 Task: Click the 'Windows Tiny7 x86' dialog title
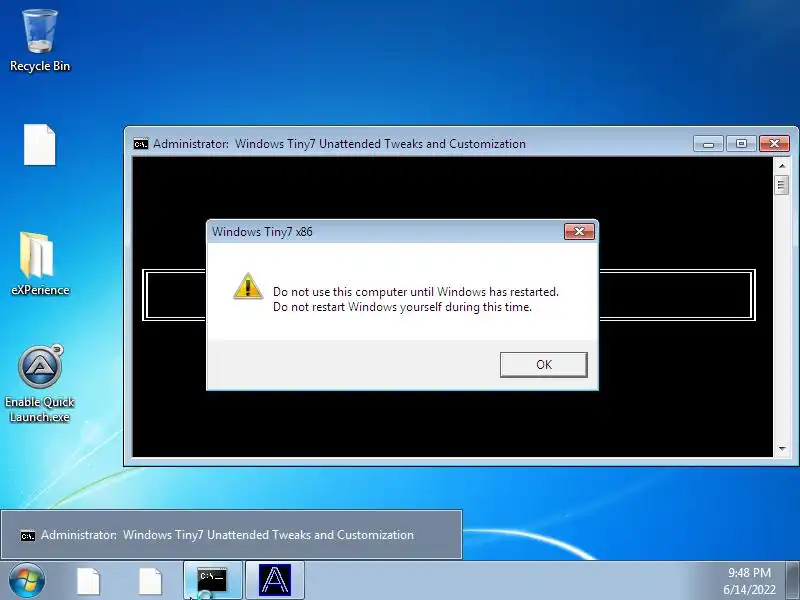tap(262, 232)
